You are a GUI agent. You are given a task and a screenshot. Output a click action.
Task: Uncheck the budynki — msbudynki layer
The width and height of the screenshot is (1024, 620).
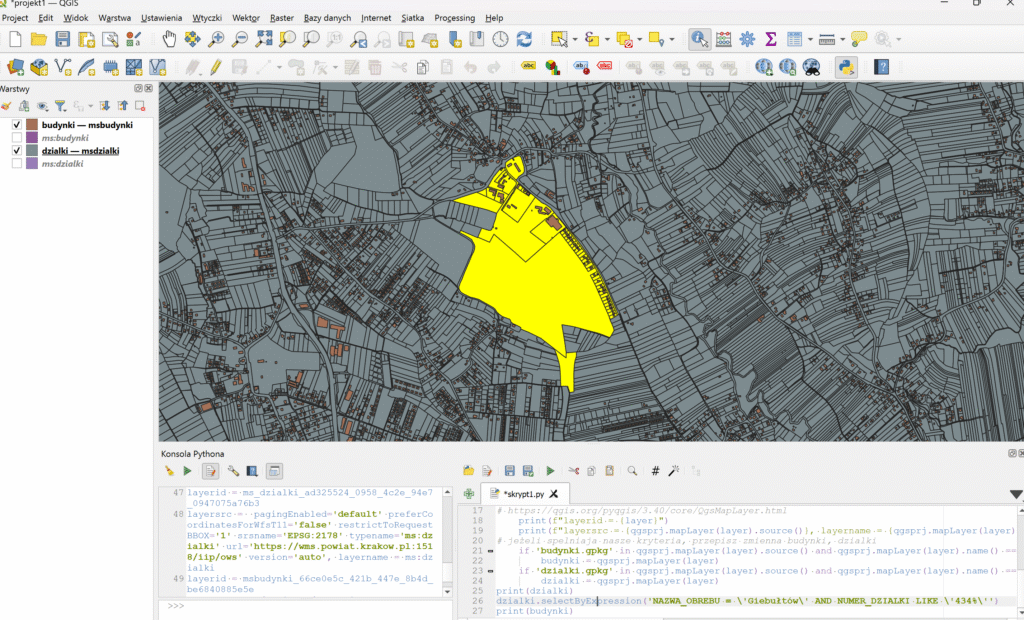[x=17, y=124]
